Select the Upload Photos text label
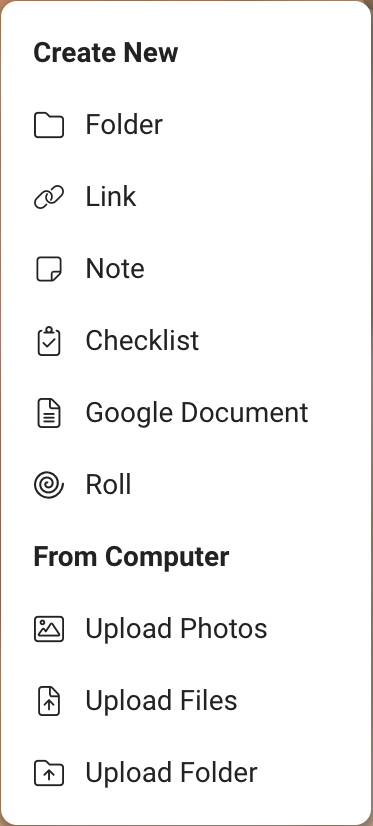The width and height of the screenshot is (373, 826). click(x=176, y=628)
